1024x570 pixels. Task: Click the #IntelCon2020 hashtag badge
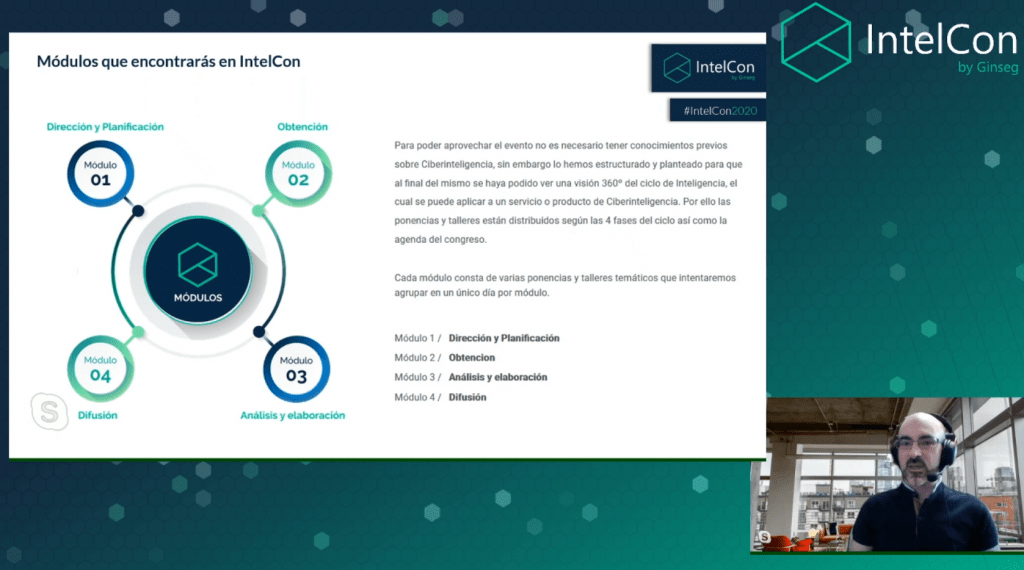click(x=718, y=110)
